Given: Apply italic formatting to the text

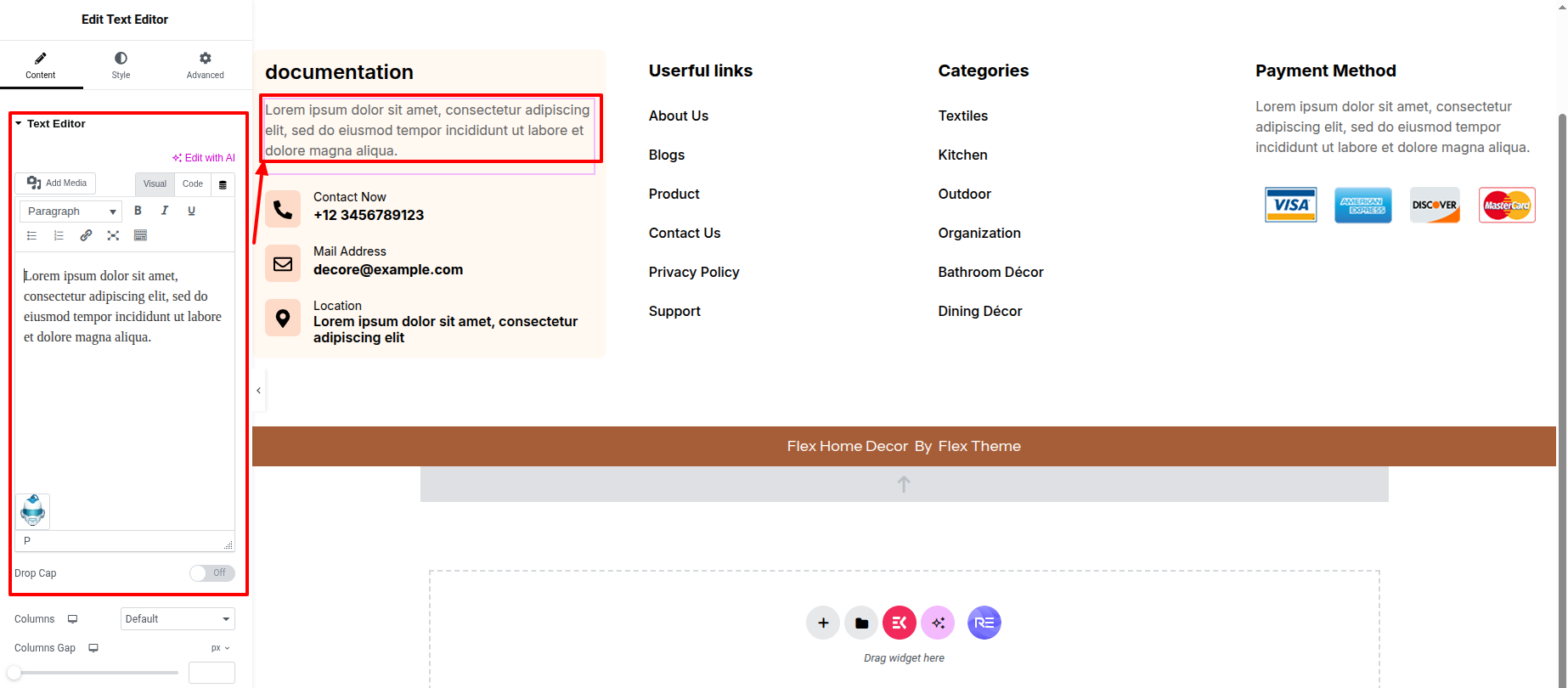Looking at the screenshot, I should 165,211.
